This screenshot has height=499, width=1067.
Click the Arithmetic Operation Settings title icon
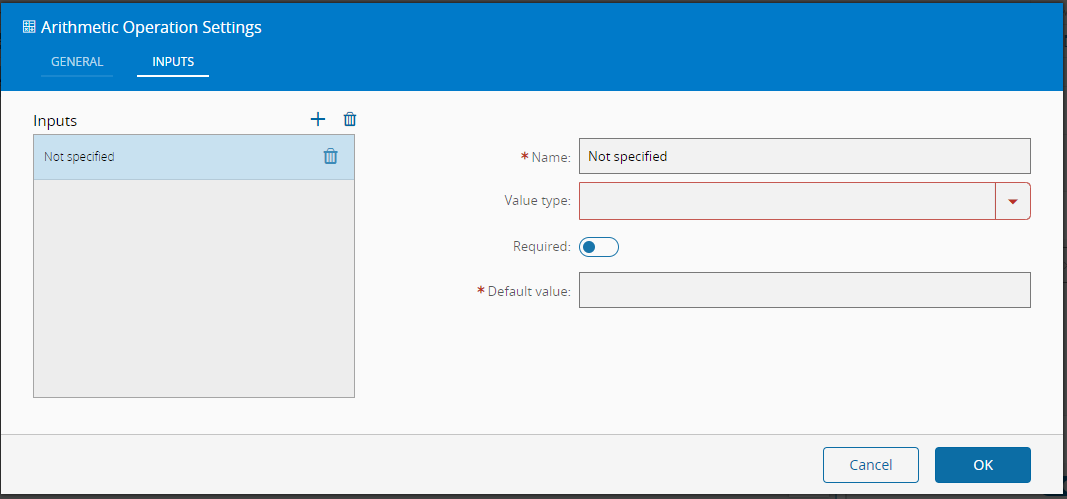click(x=29, y=28)
